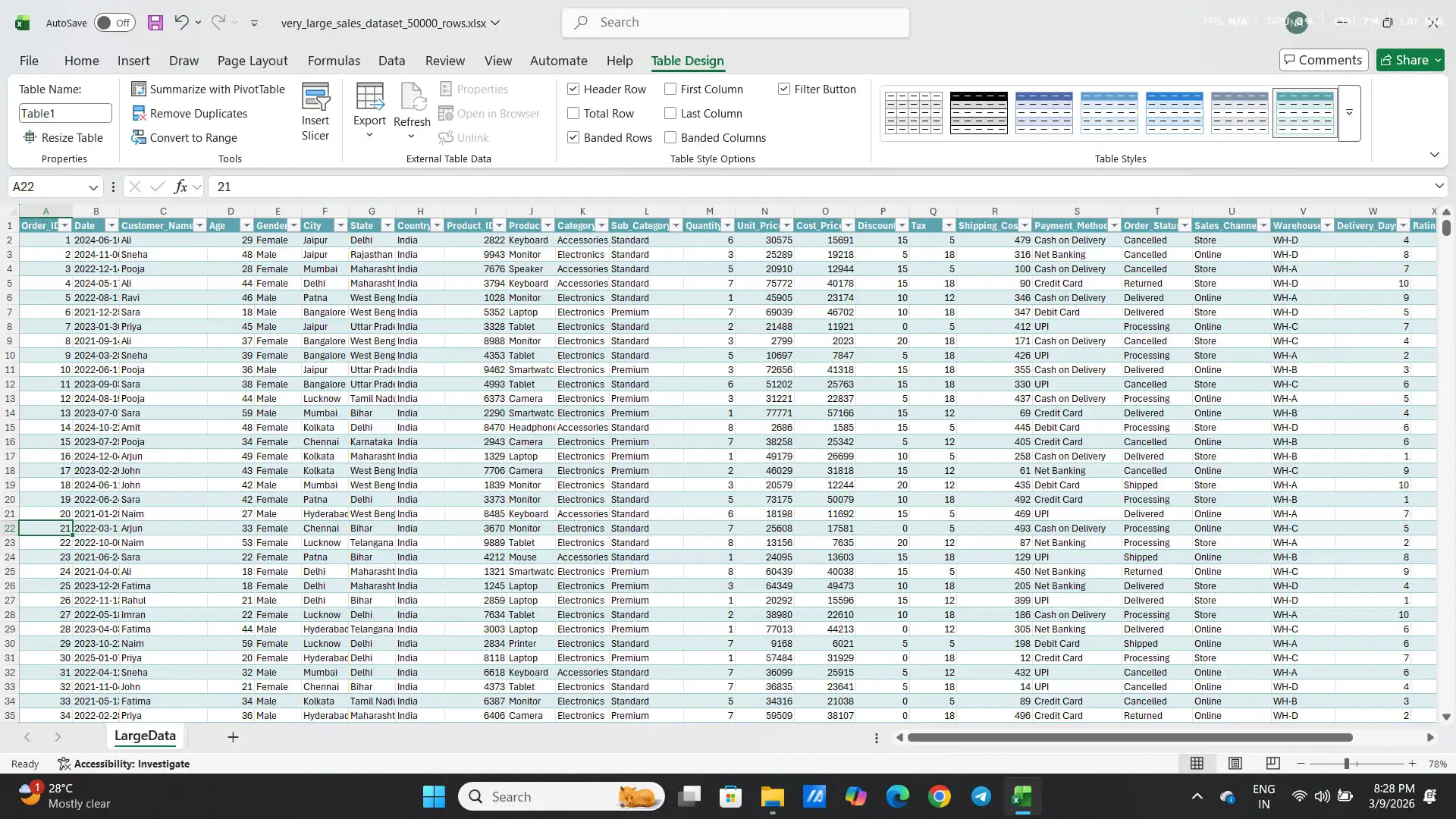Open Google Chrome from taskbar
This screenshot has width=1456, height=819.
939,796
